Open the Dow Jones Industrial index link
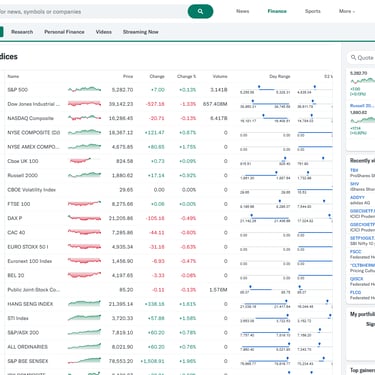The width and height of the screenshot is (375, 375). pyautogui.click(x=34, y=104)
